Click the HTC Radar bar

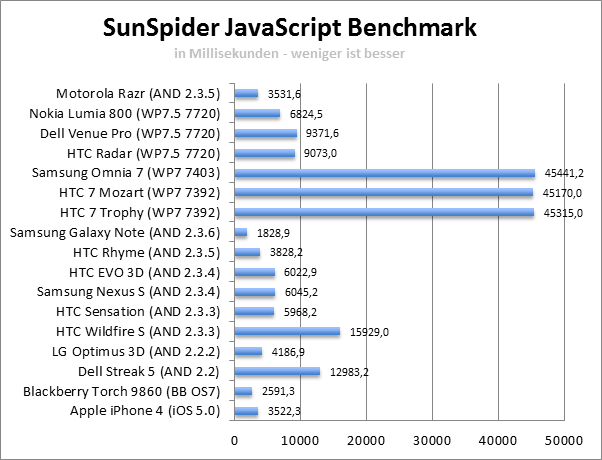click(x=265, y=153)
